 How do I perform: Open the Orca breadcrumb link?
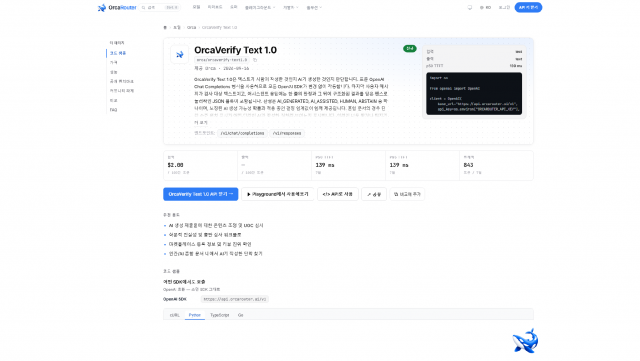[191, 27]
